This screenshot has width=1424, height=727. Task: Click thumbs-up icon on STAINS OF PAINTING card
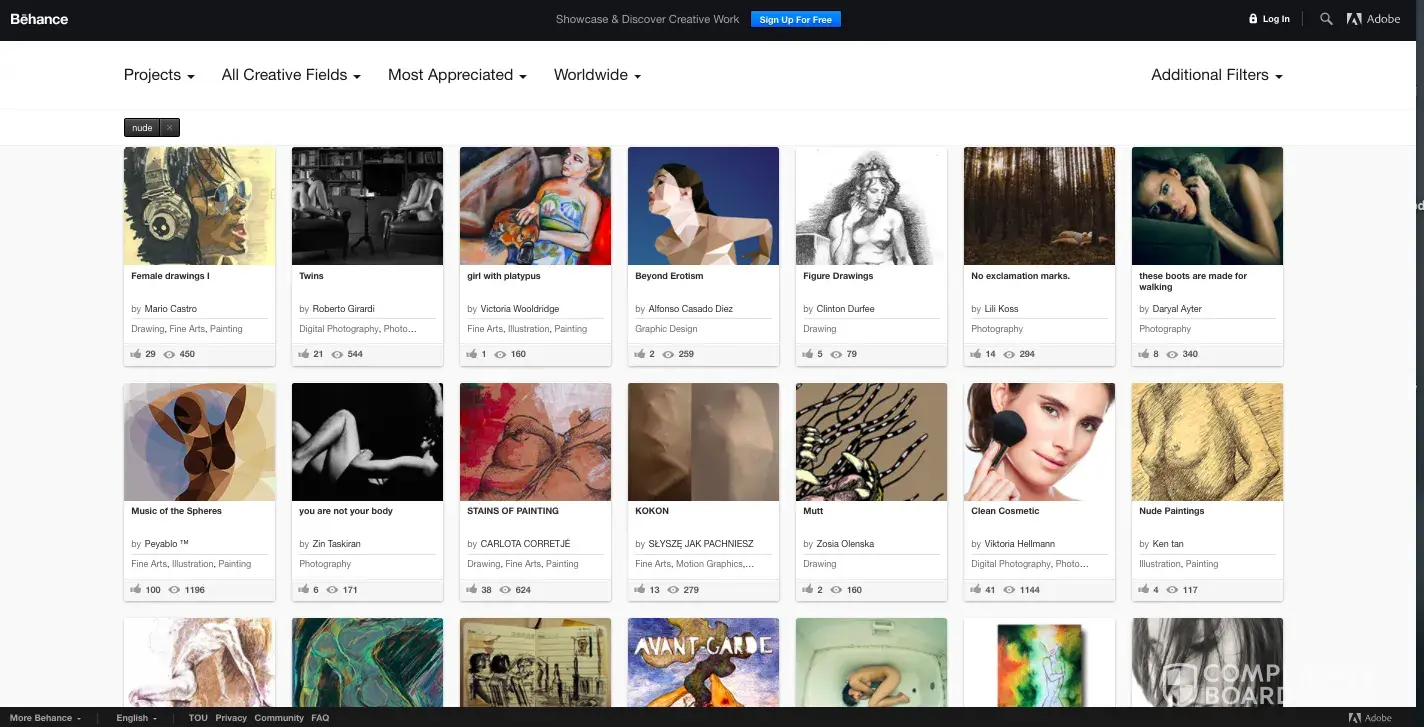[x=472, y=590]
